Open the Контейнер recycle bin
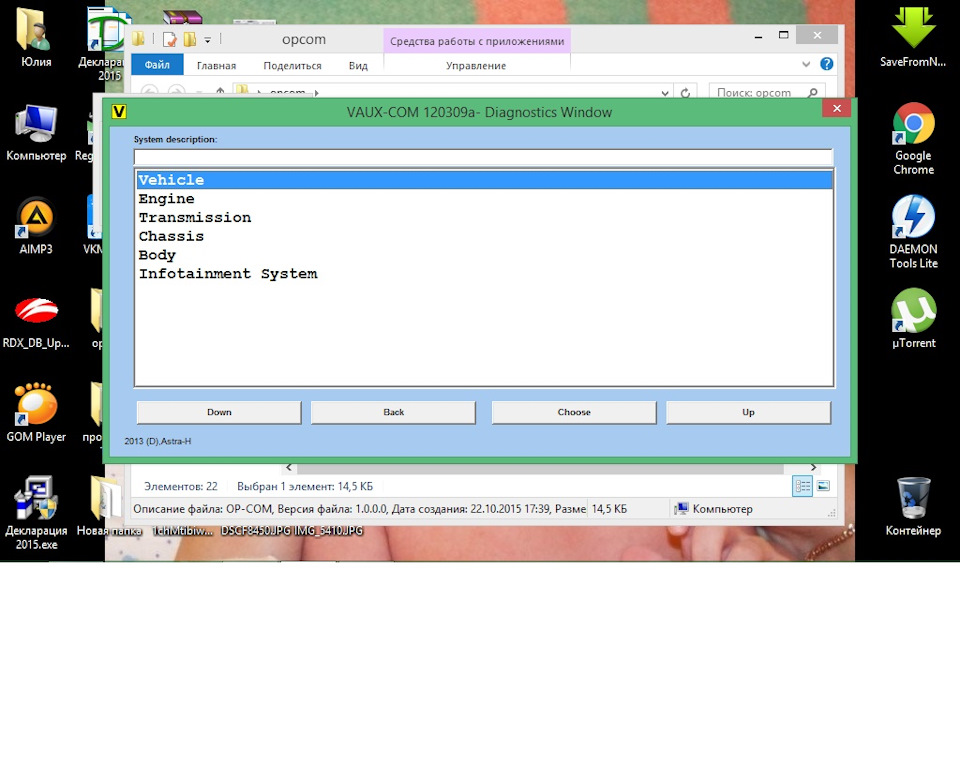Screen dimensions: 960x780 pyautogui.click(x=913, y=506)
